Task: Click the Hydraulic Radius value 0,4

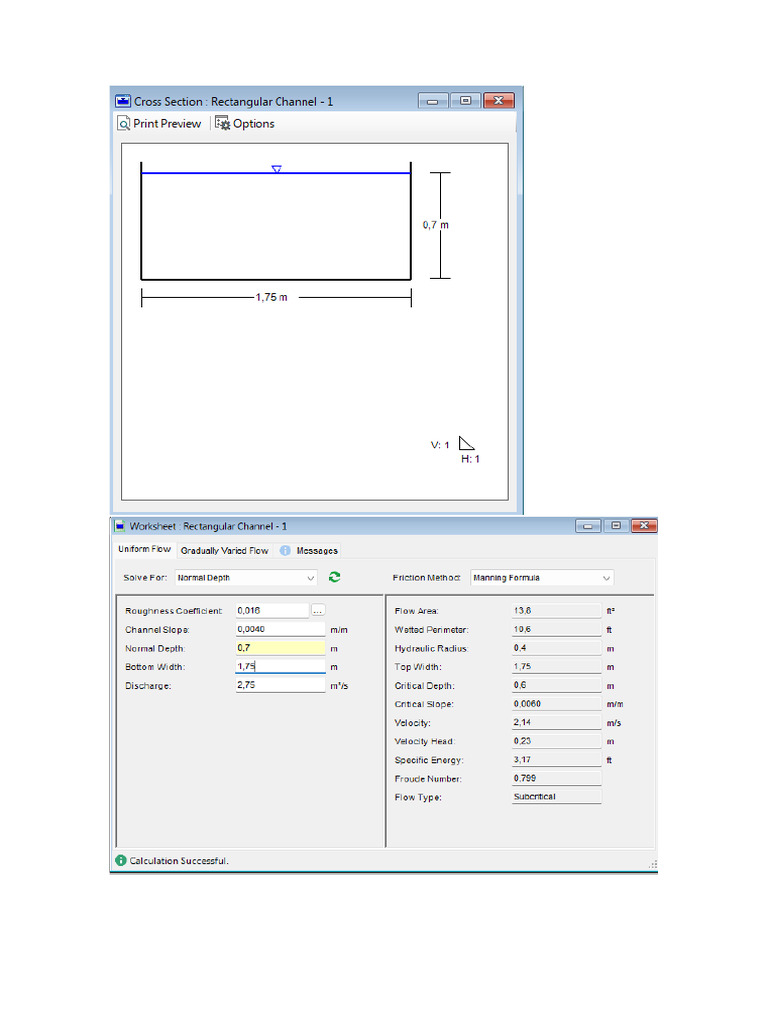Action: pos(556,648)
